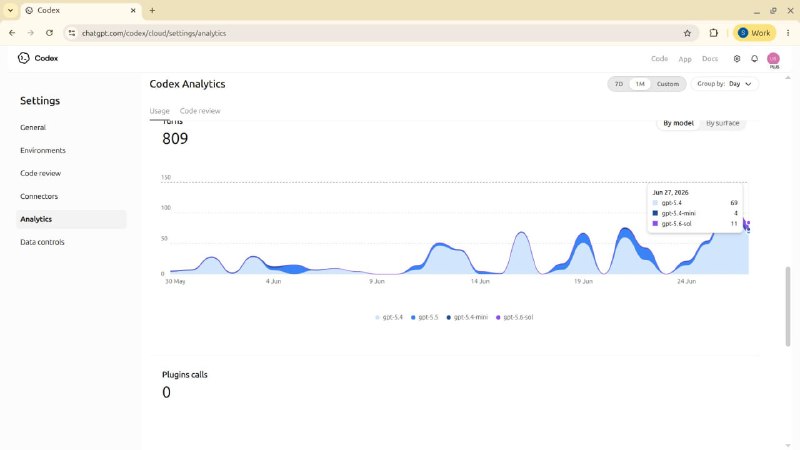Open a new browser tab
This screenshot has height=450, width=800.
click(152, 10)
